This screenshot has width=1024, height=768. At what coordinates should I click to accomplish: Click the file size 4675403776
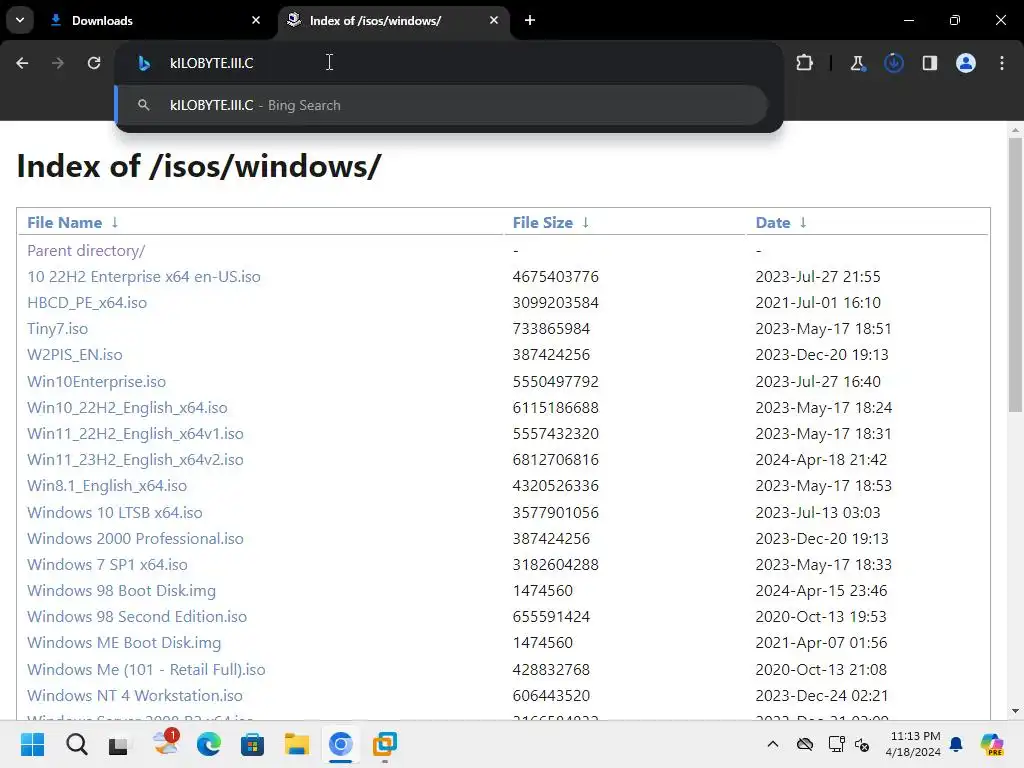pyautogui.click(x=556, y=277)
